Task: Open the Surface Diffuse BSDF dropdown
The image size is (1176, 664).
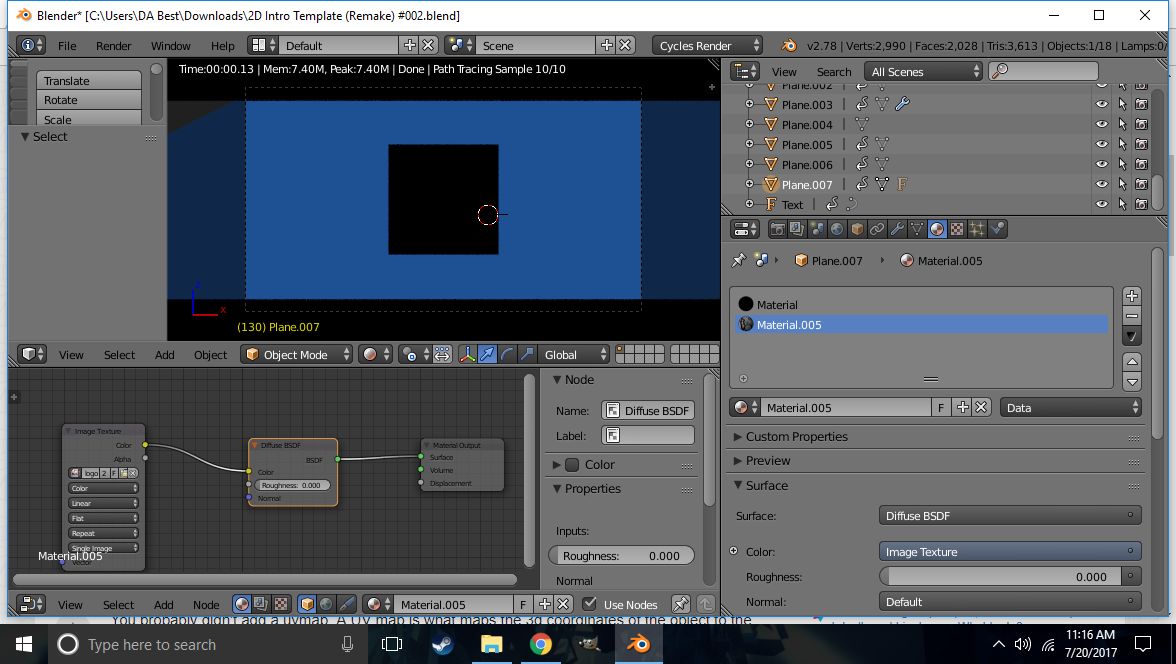Action: click(x=1010, y=515)
